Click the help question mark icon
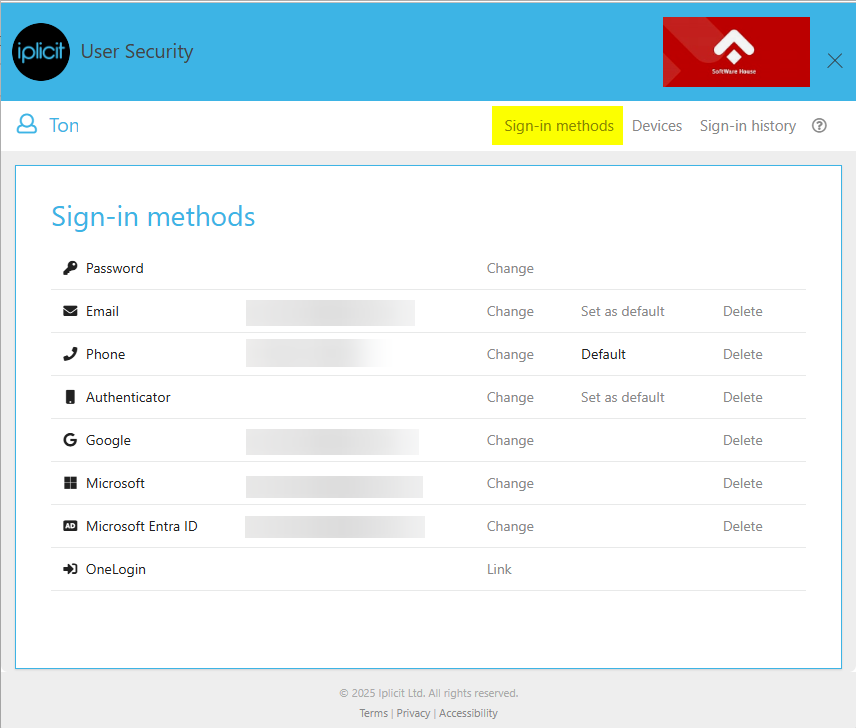 pyautogui.click(x=819, y=126)
